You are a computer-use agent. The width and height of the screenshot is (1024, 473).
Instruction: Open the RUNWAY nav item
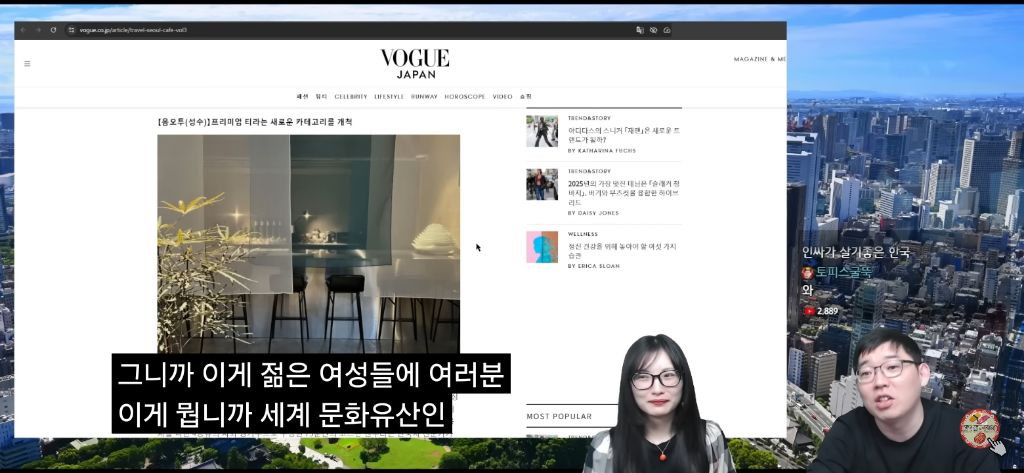pos(424,97)
